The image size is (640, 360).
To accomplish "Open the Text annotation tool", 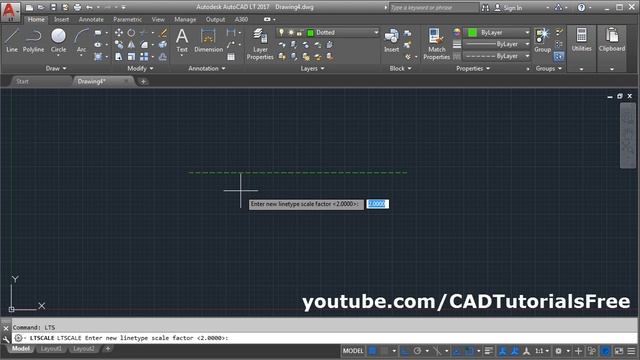I will click(x=182, y=41).
